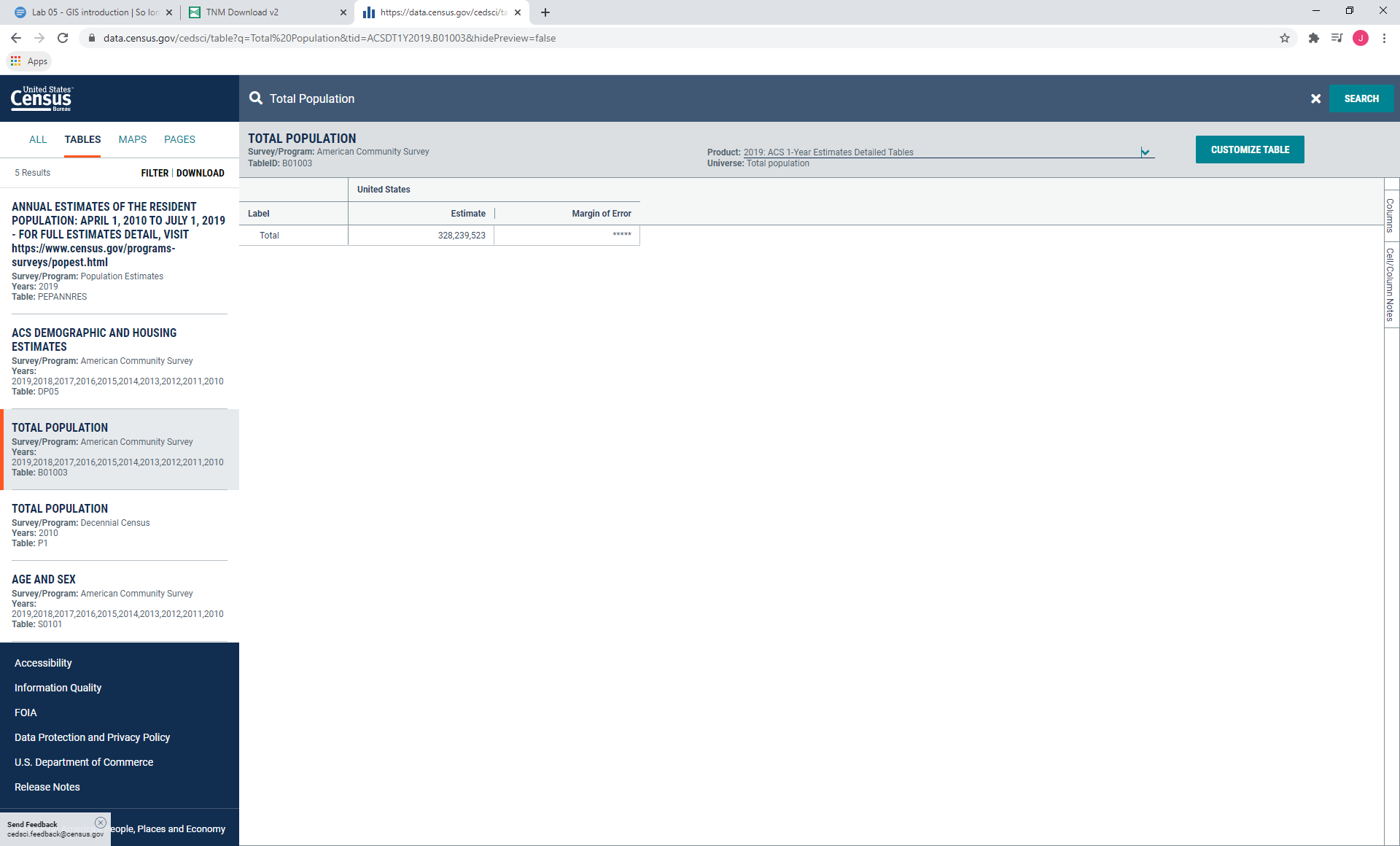This screenshot has height=846, width=1400.
Task: Click the 328,239,523 estimate cell
Action: click(x=421, y=236)
